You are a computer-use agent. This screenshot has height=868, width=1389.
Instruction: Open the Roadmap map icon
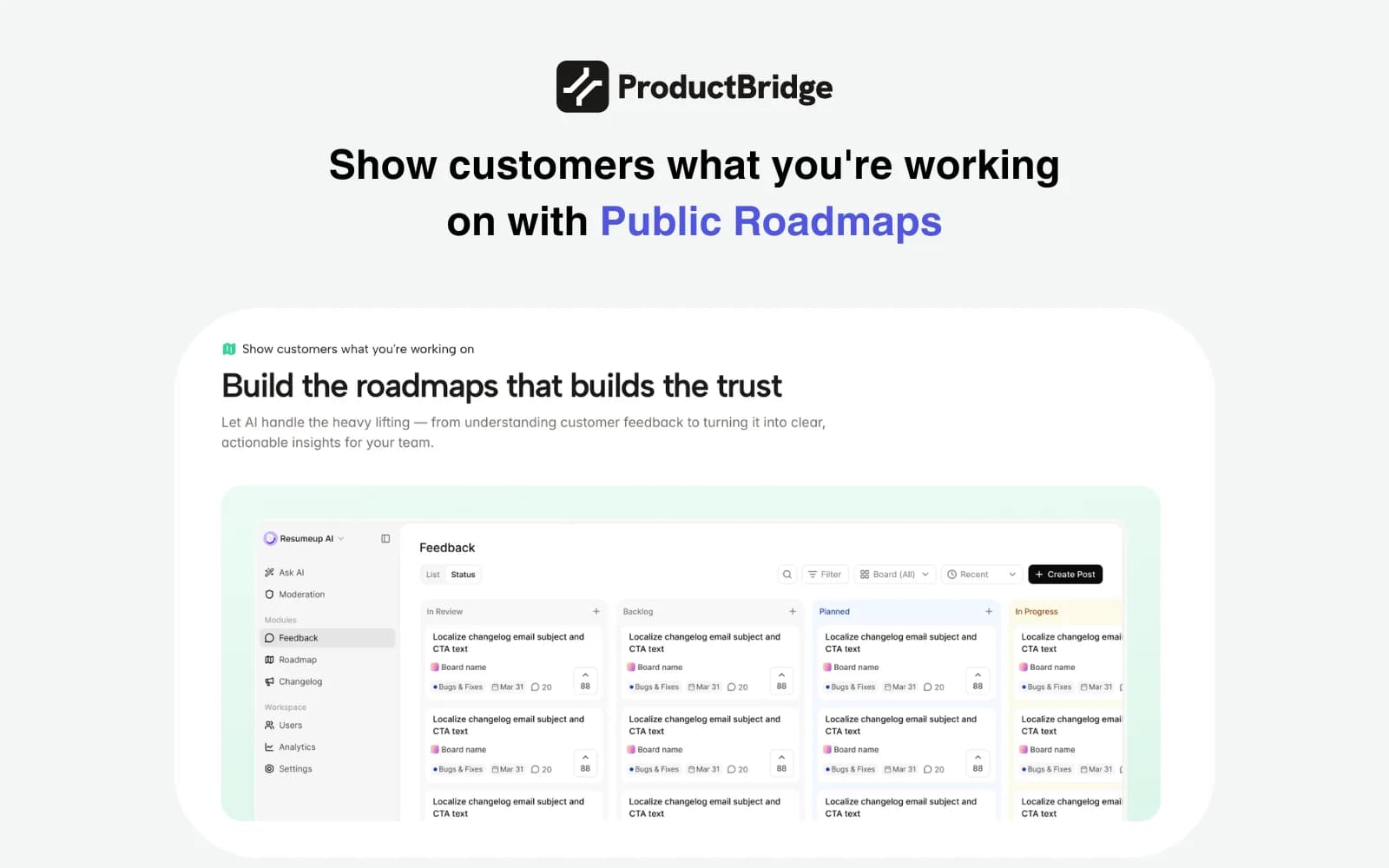pyautogui.click(x=269, y=660)
